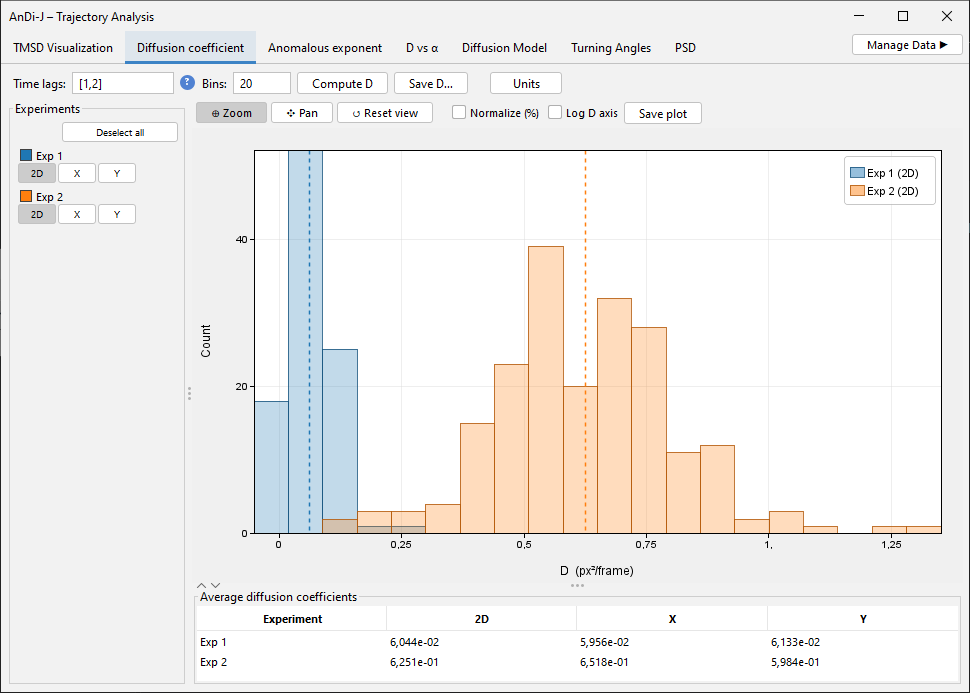
Task: Tick the Log D axis checkbox
Action: [x=555, y=113]
